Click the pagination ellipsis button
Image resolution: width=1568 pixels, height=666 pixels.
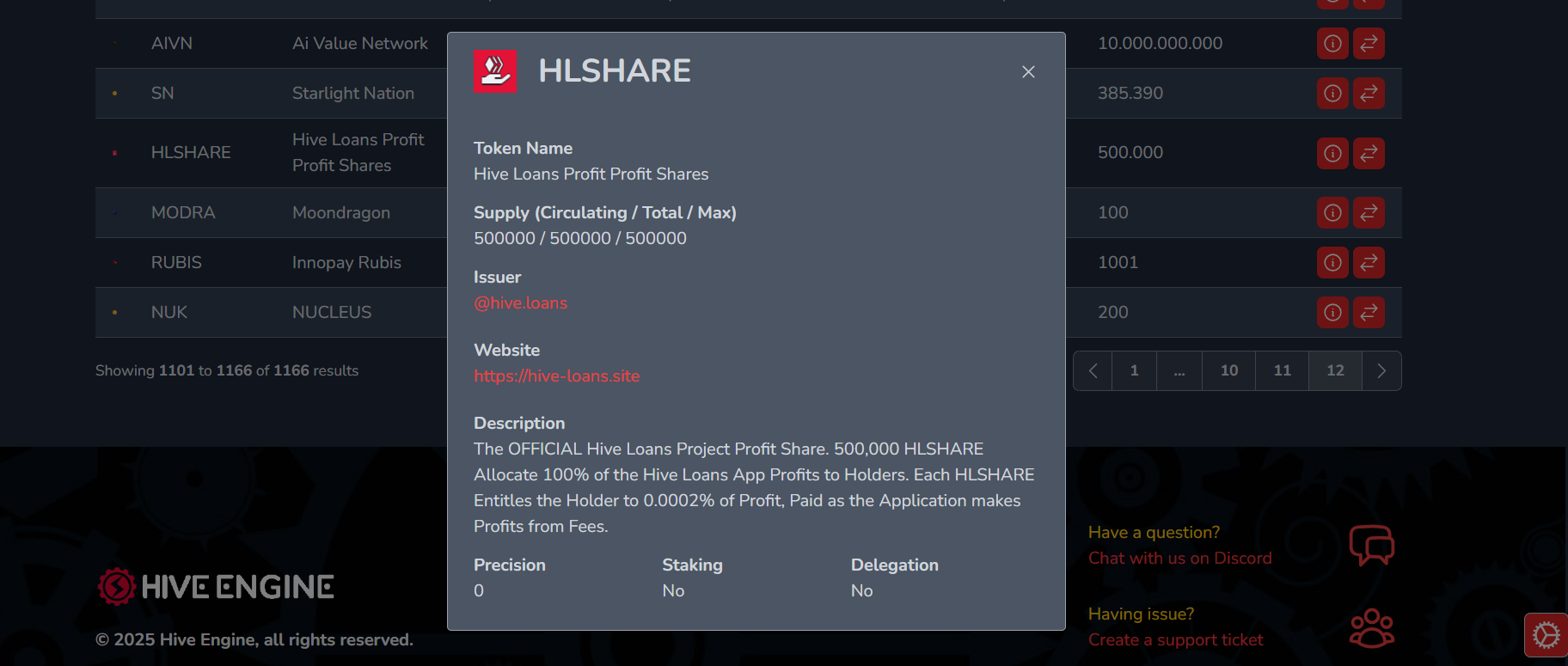pos(1179,370)
